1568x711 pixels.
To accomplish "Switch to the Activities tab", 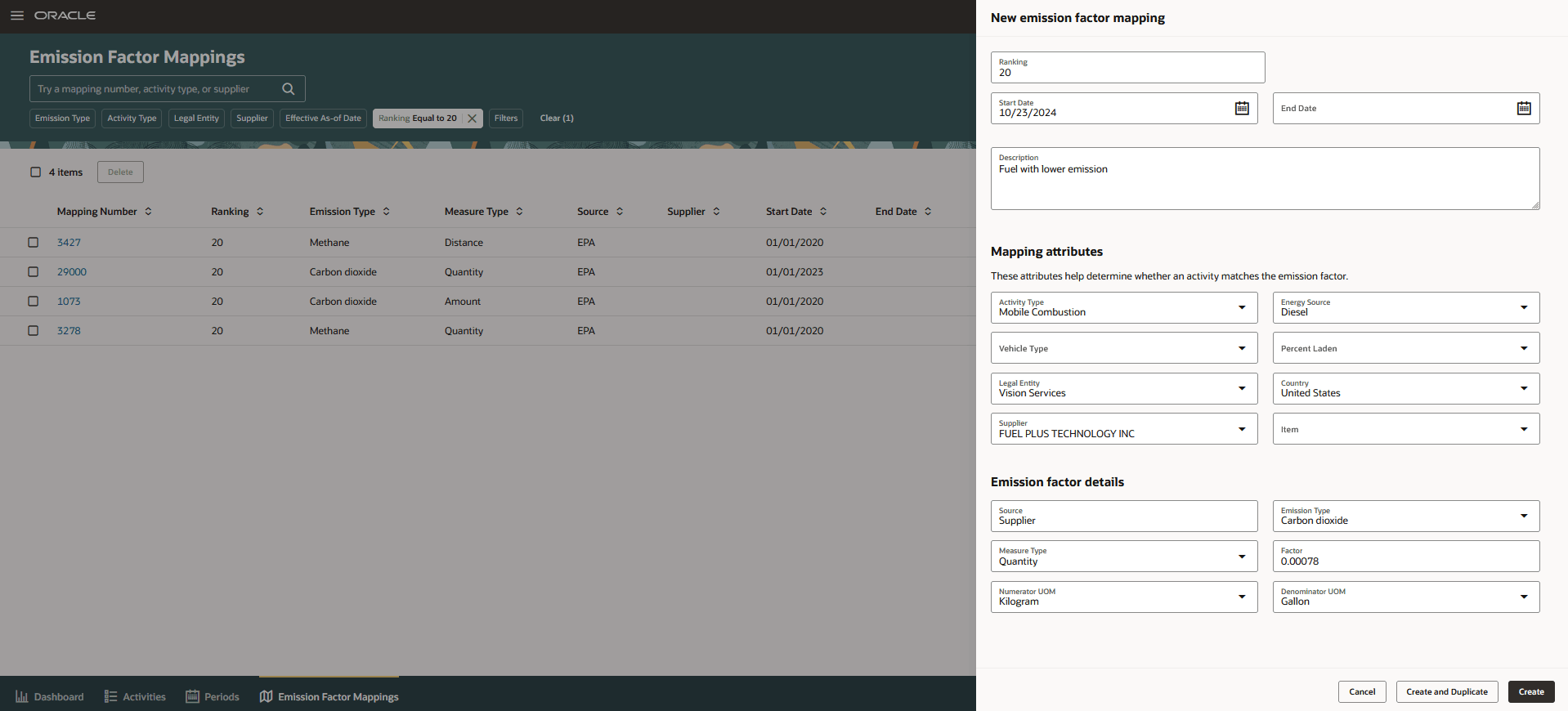I will point(135,697).
